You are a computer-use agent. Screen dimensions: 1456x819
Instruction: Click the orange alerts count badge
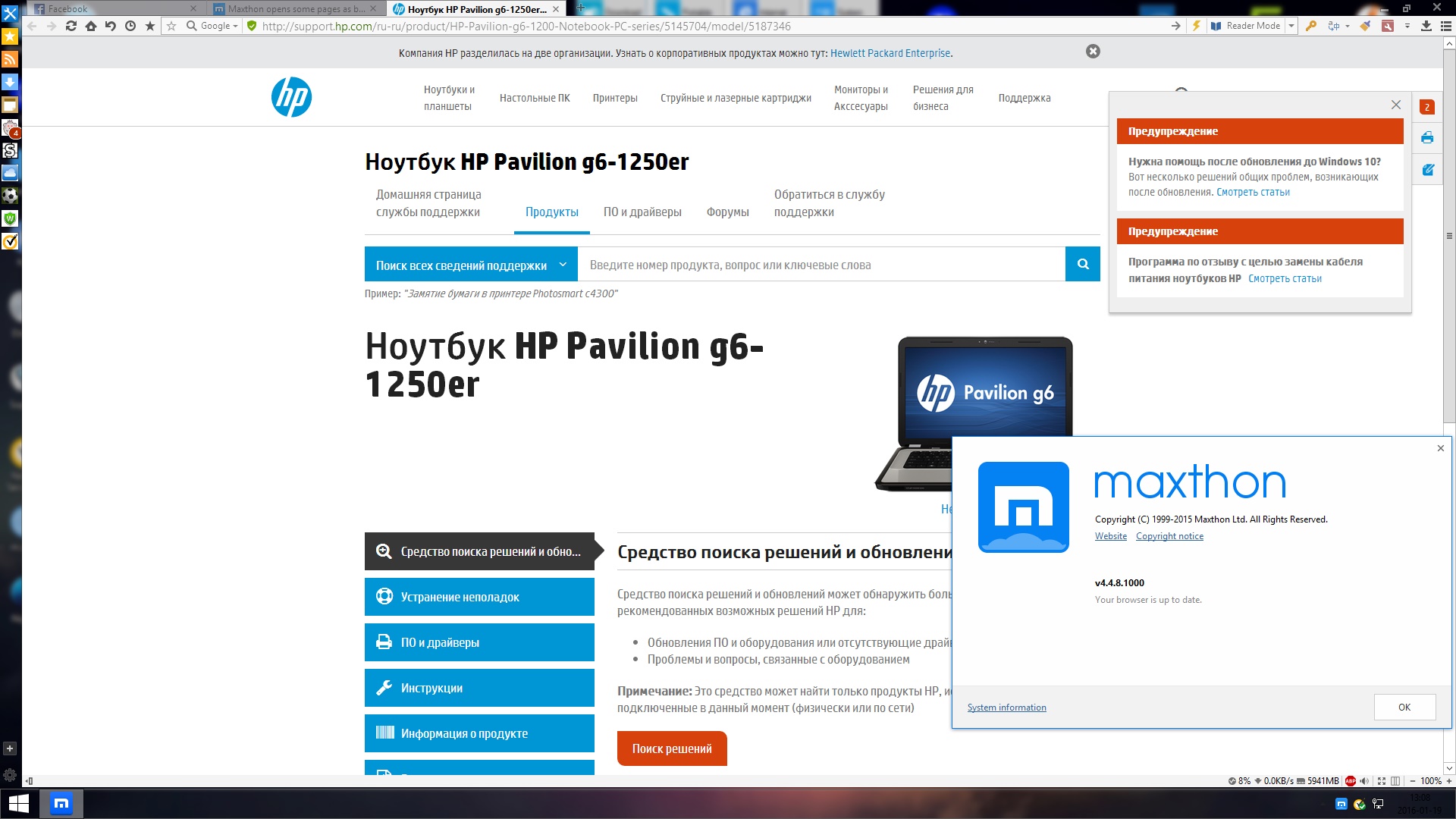point(1427,107)
